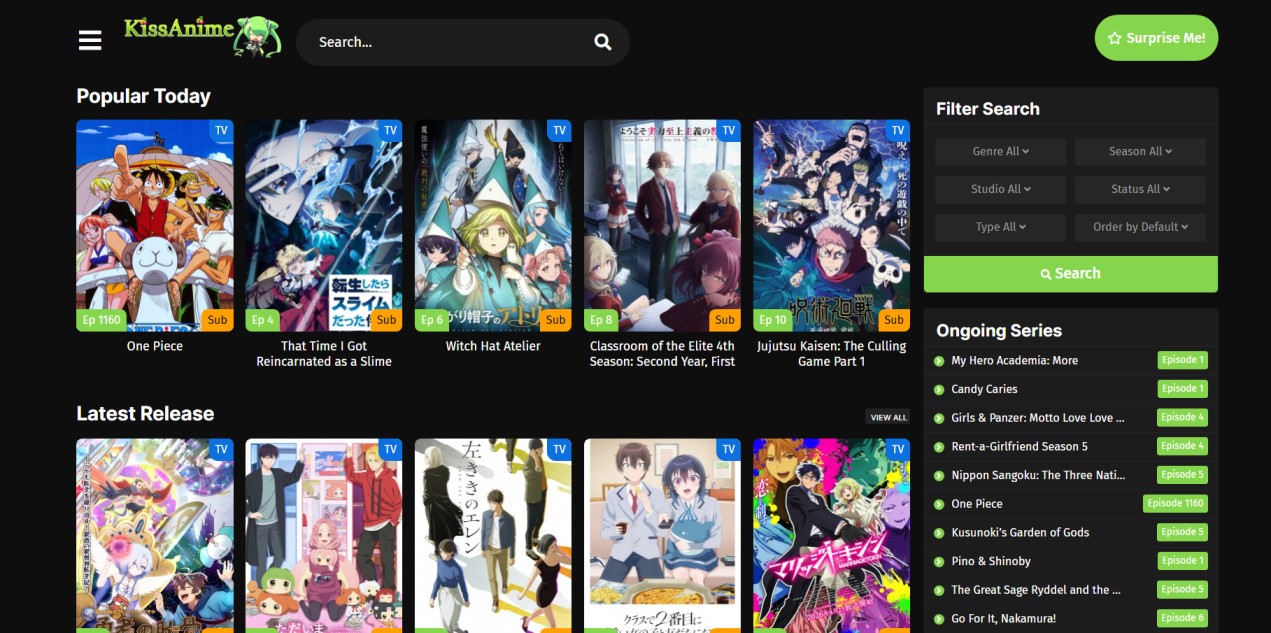1271x633 pixels.
Task: Open the Genre All dropdown
Action: (1000, 151)
